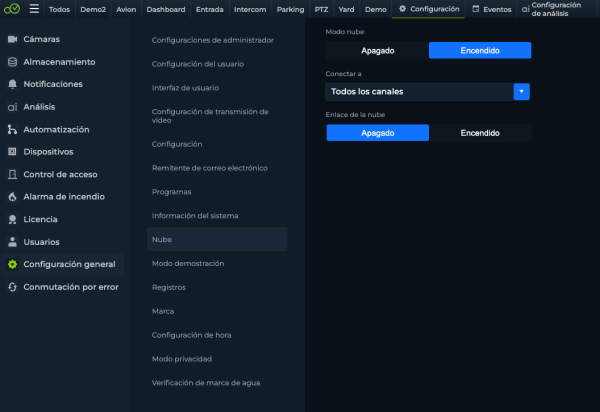Set Modo nube to Apagado
This screenshot has height=412, width=600.
tap(378, 50)
